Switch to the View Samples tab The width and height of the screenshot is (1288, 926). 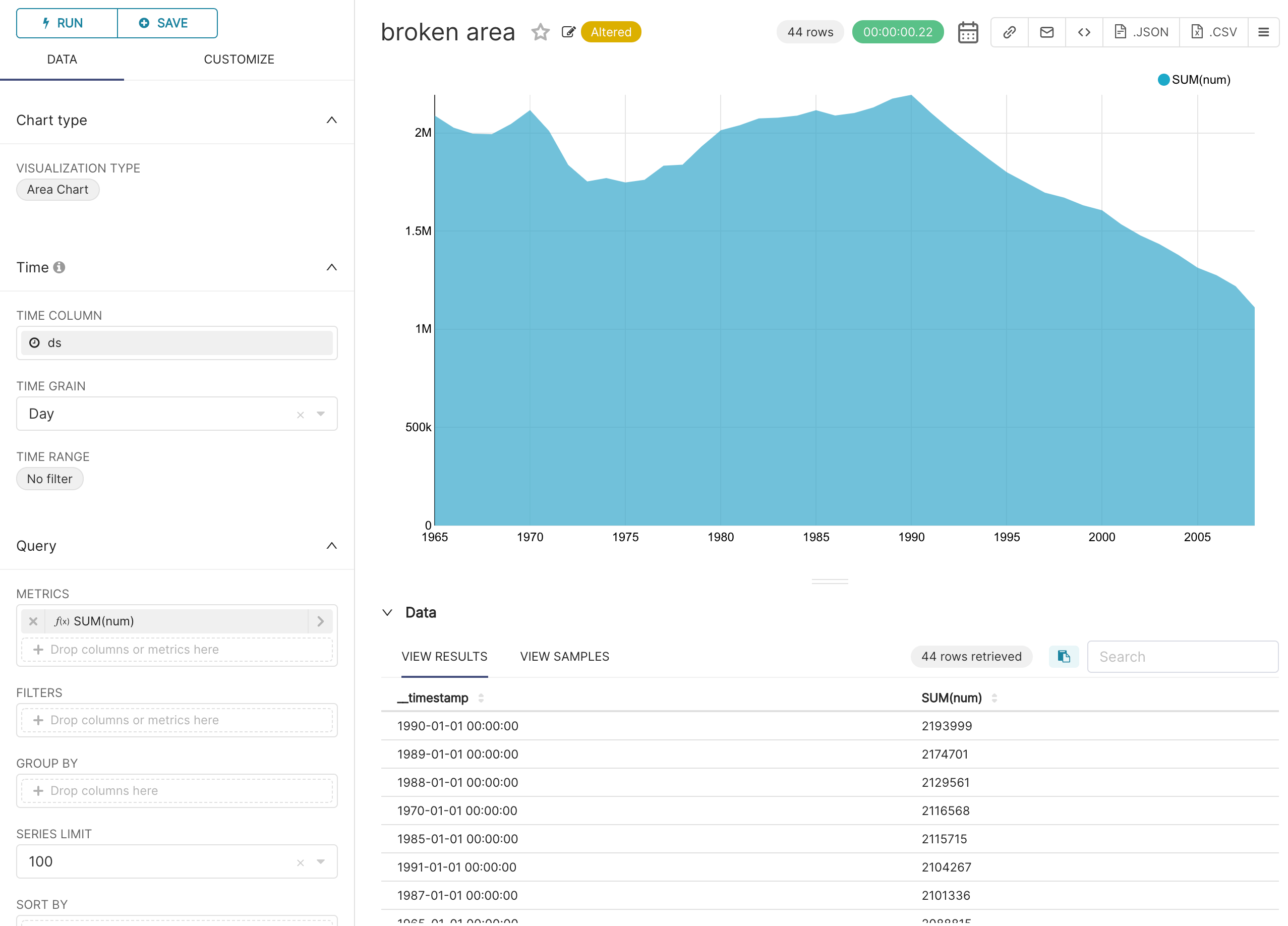pyautogui.click(x=564, y=656)
